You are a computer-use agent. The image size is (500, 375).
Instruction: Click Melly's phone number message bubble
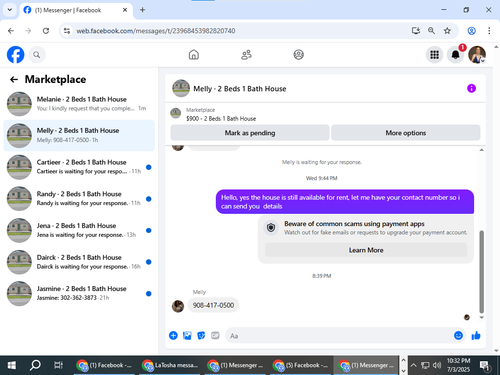tap(213, 305)
